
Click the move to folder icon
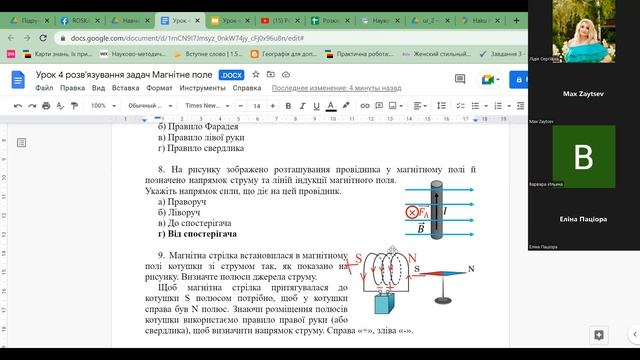click(271, 74)
